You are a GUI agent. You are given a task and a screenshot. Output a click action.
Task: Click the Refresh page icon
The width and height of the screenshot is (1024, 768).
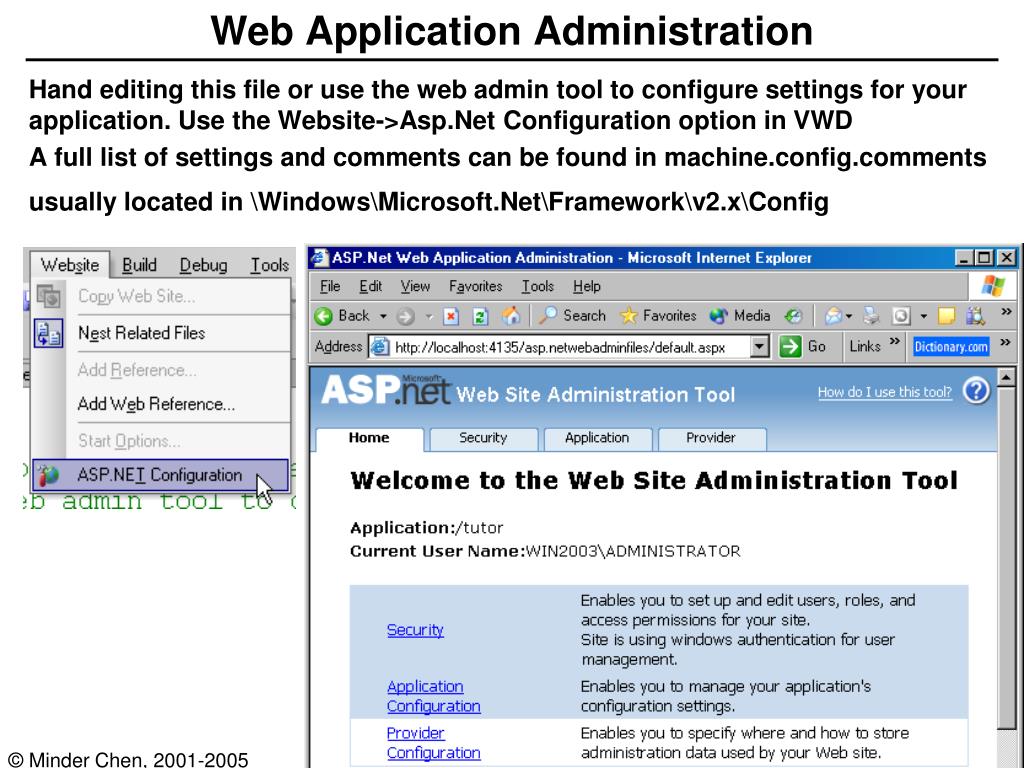point(481,317)
